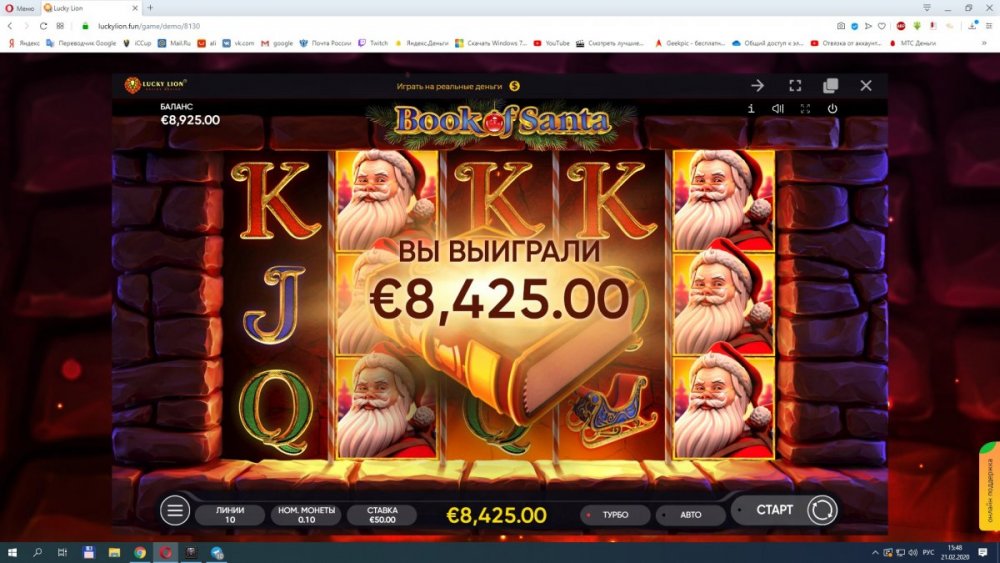Enter fullscreen via casino frame icon
The height and width of the screenshot is (563, 1000).
[x=795, y=85]
